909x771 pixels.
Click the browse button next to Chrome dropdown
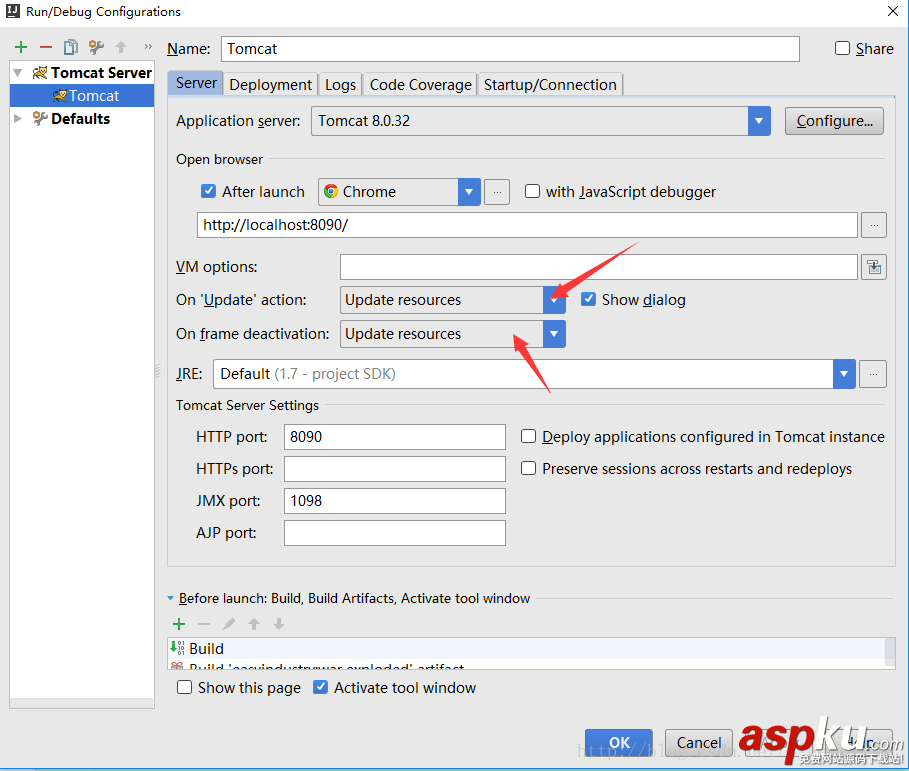pos(497,192)
